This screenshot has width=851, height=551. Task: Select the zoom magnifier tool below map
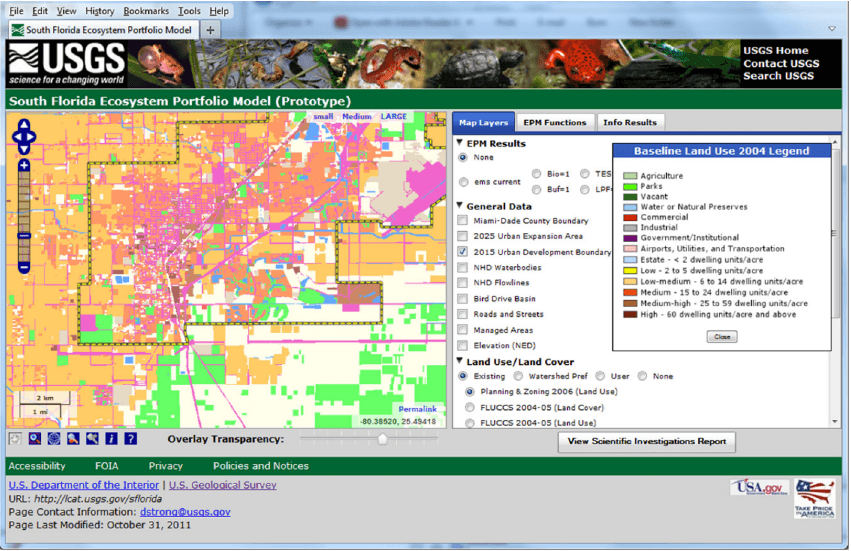(34, 438)
